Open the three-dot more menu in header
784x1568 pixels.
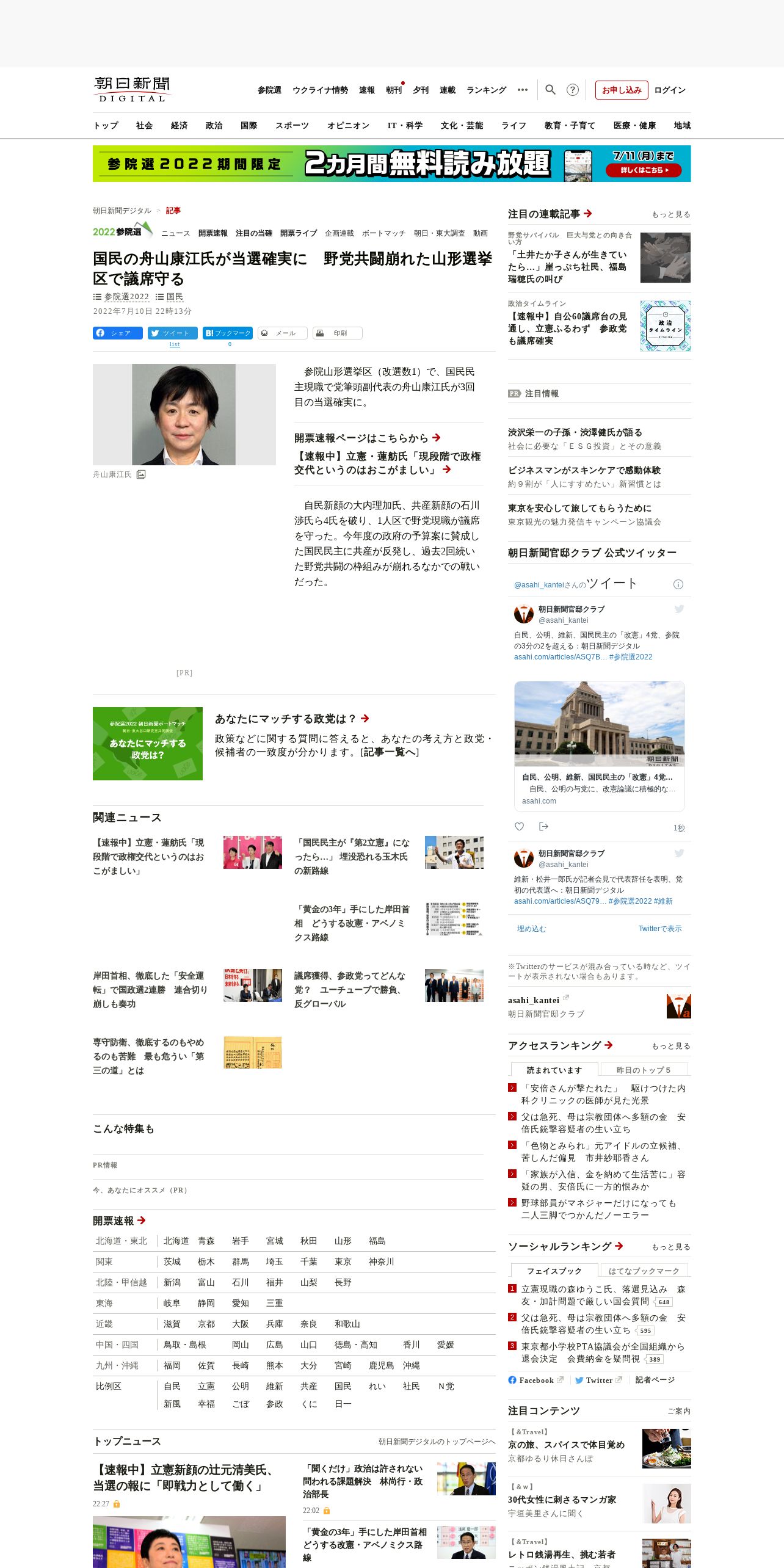tap(523, 90)
